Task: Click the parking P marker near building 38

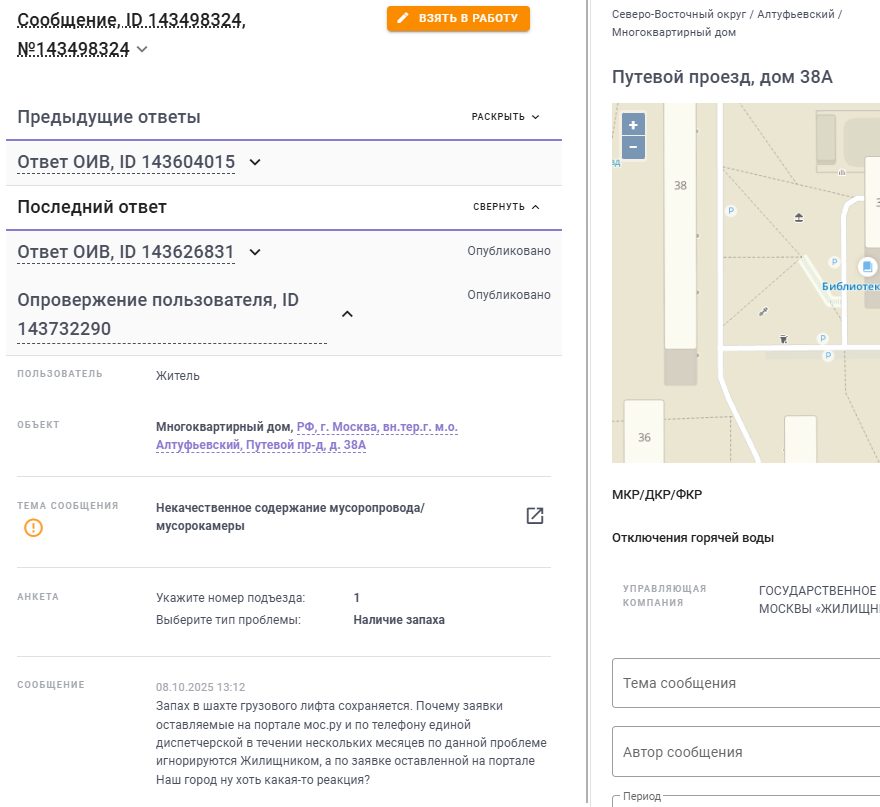Action: [729, 211]
